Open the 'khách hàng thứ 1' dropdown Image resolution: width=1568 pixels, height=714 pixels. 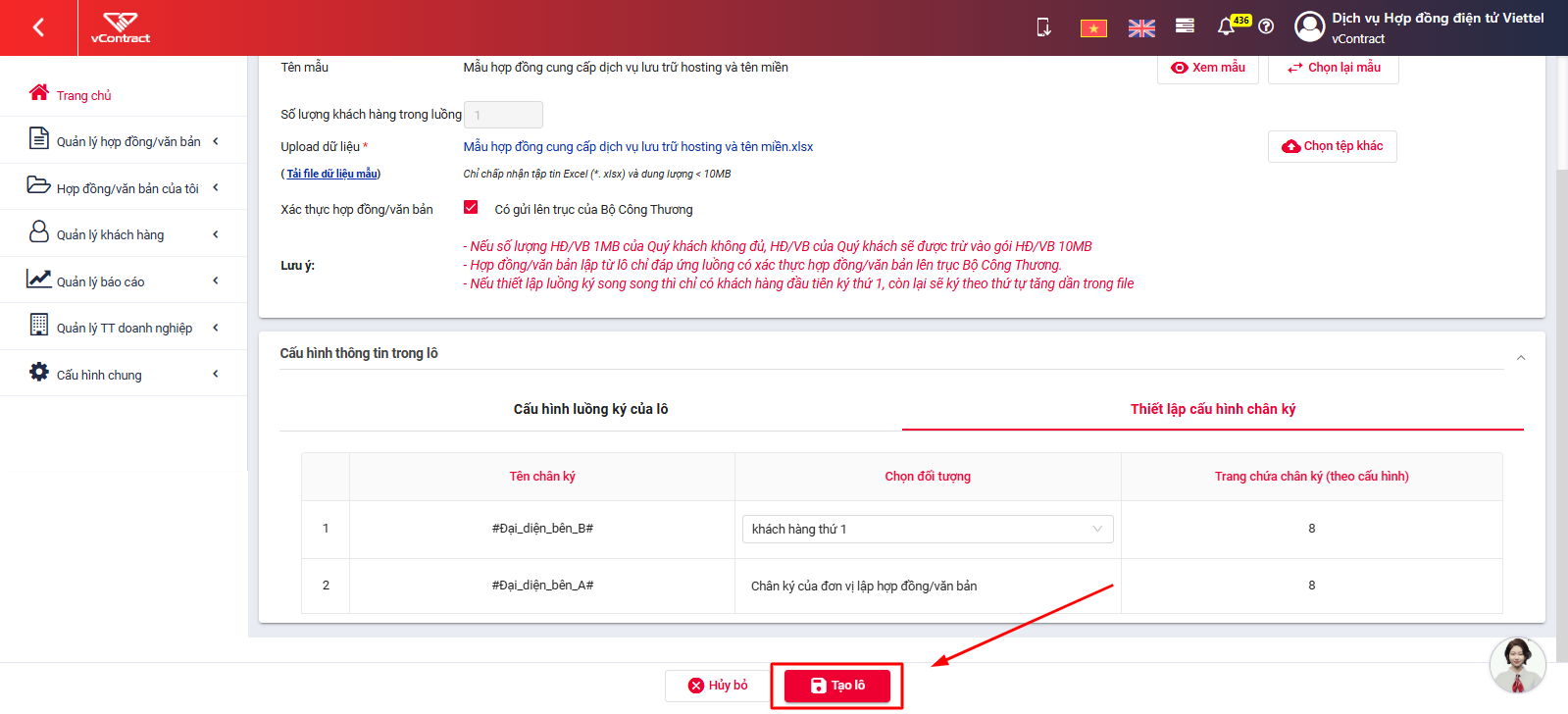pyautogui.click(x=928, y=529)
